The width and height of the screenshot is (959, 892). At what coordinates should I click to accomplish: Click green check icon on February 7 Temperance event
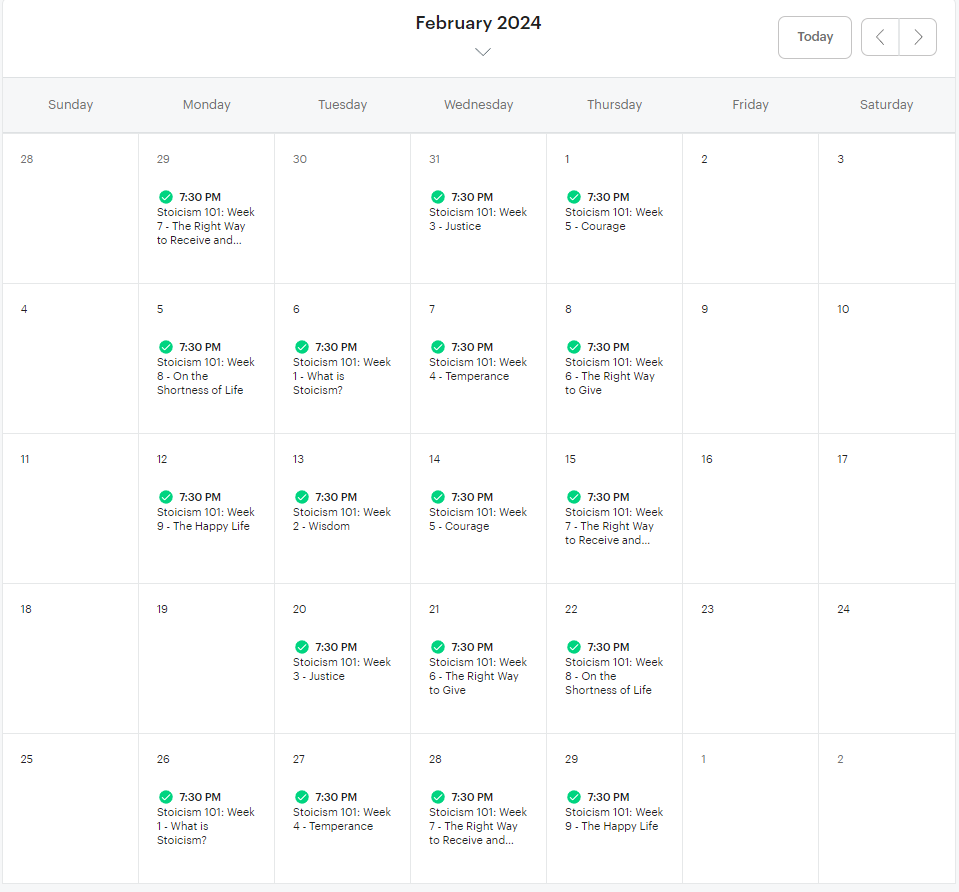pos(438,347)
